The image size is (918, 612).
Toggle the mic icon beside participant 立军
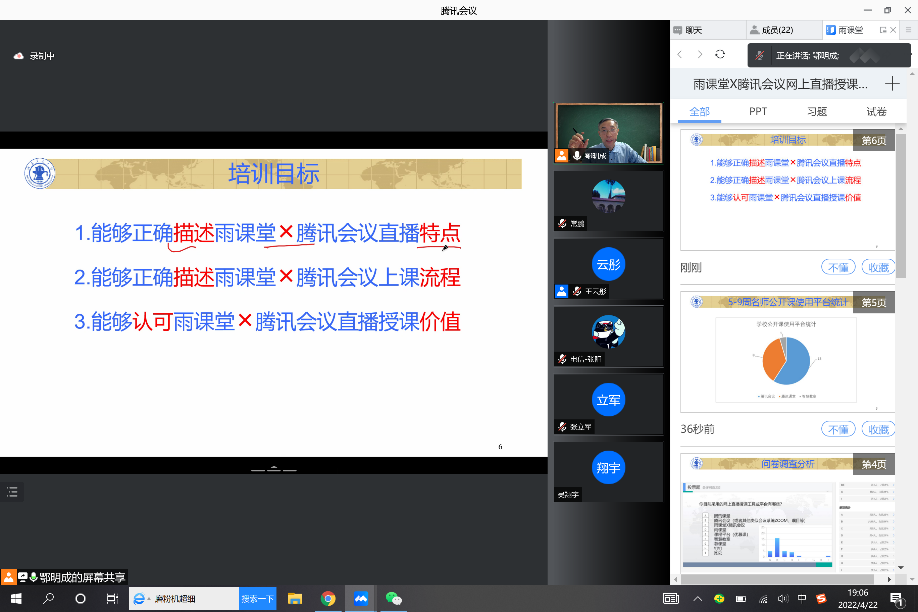561,425
